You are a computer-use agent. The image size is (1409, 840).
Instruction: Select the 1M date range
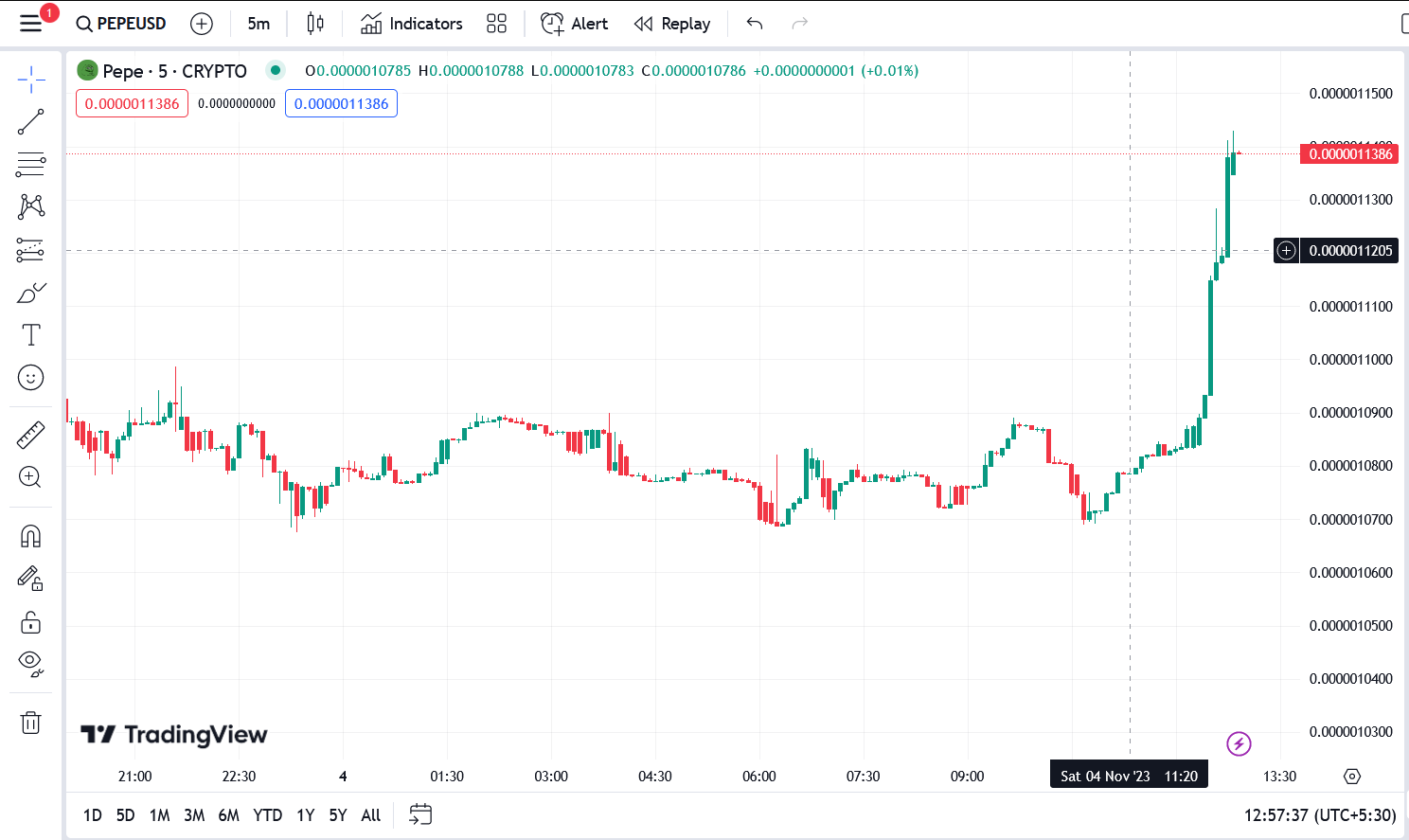tap(159, 815)
